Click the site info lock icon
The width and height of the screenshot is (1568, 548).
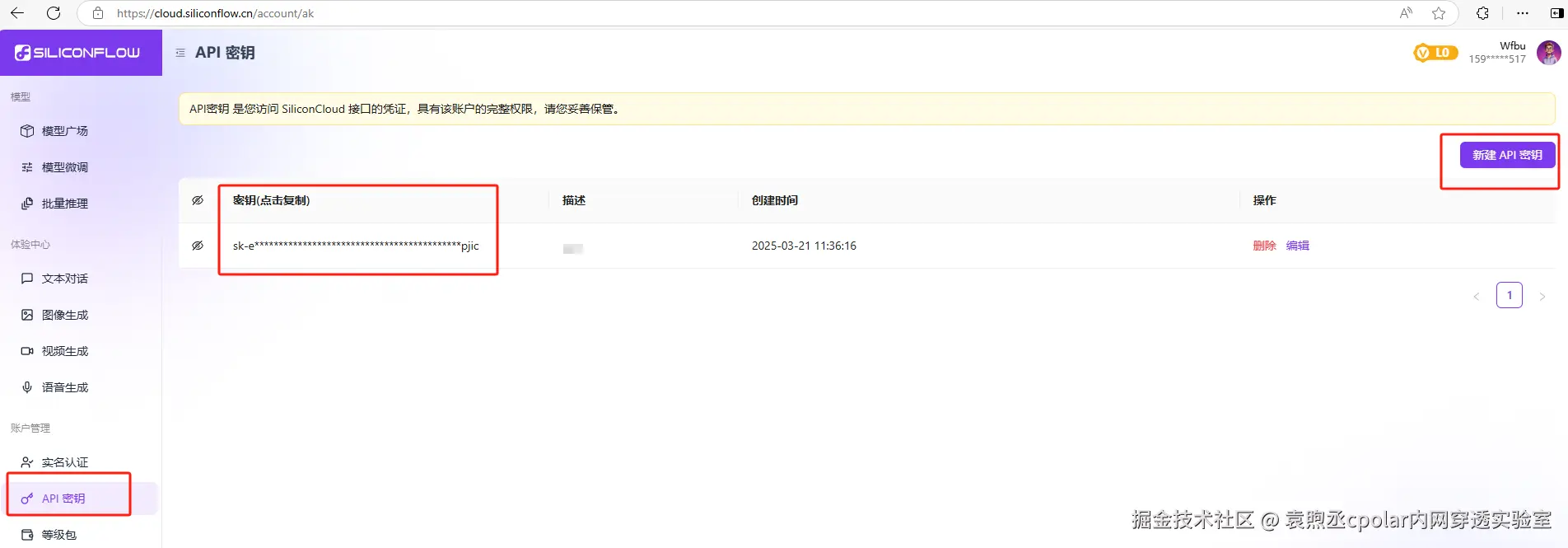click(x=98, y=13)
